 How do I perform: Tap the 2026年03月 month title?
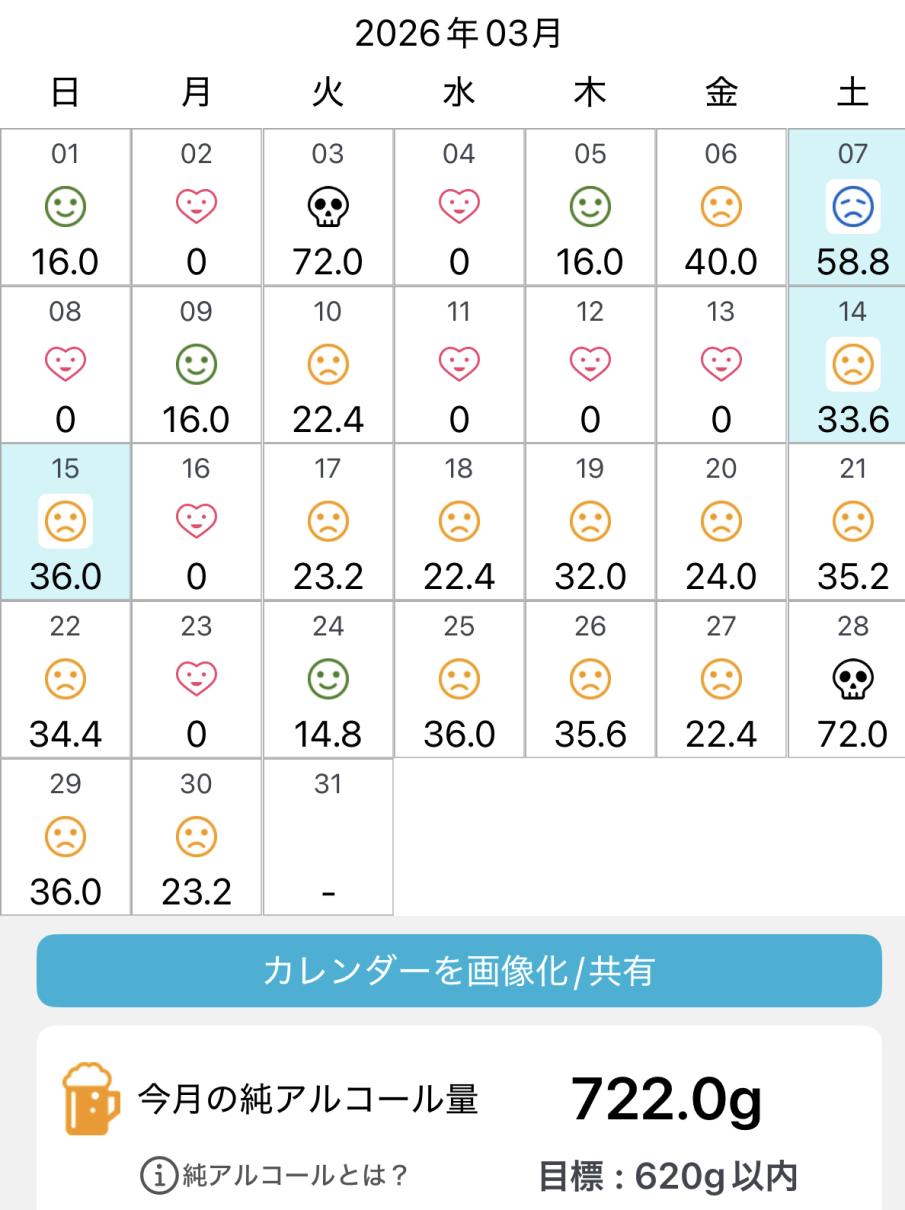(x=458, y=35)
